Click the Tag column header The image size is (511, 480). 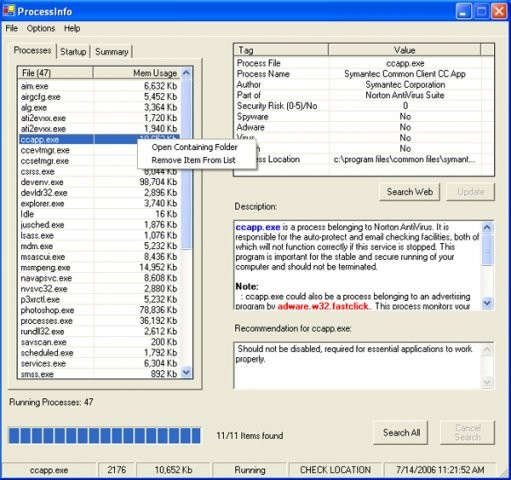281,50
